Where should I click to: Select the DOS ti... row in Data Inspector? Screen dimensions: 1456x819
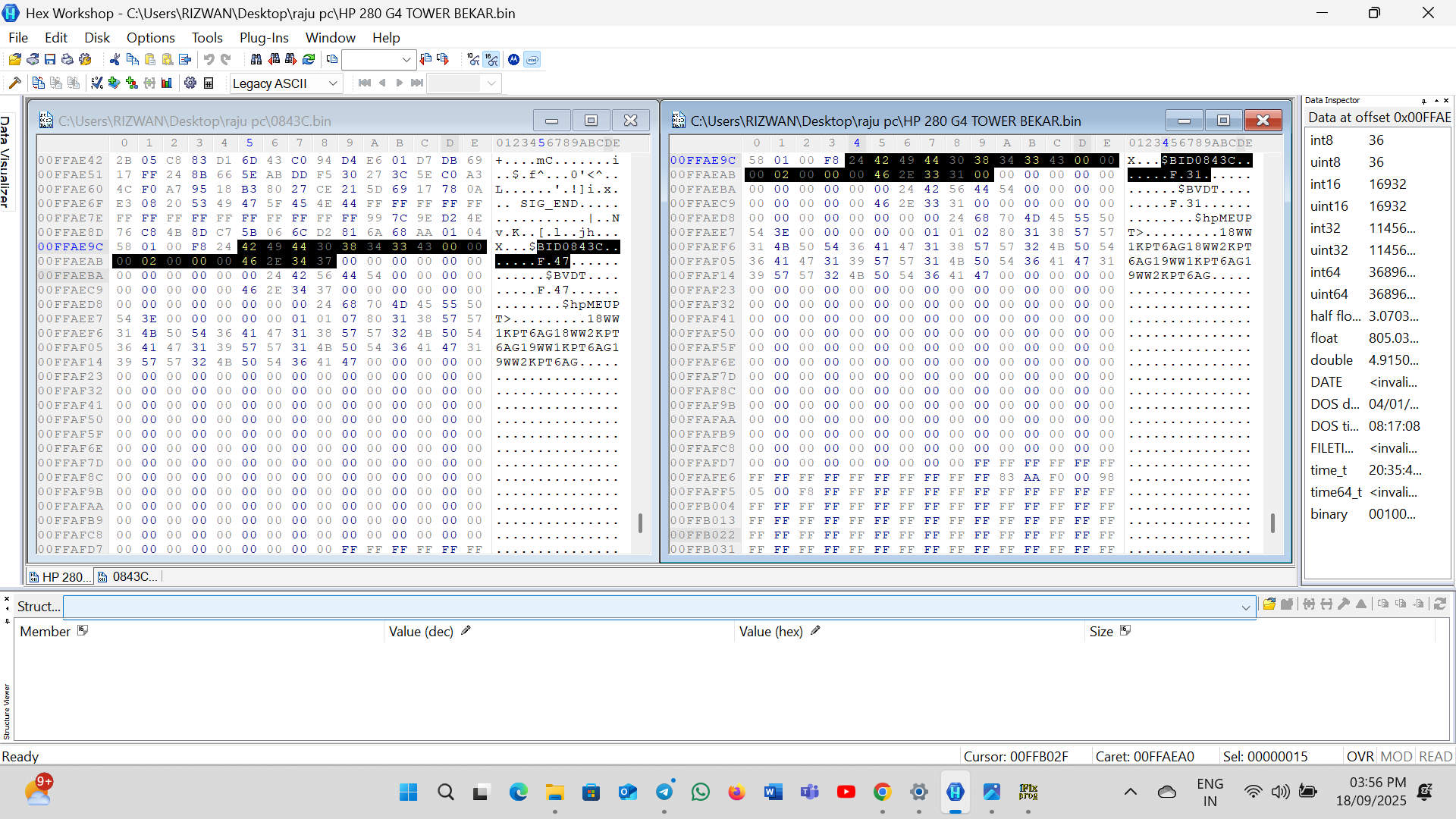click(1377, 426)
